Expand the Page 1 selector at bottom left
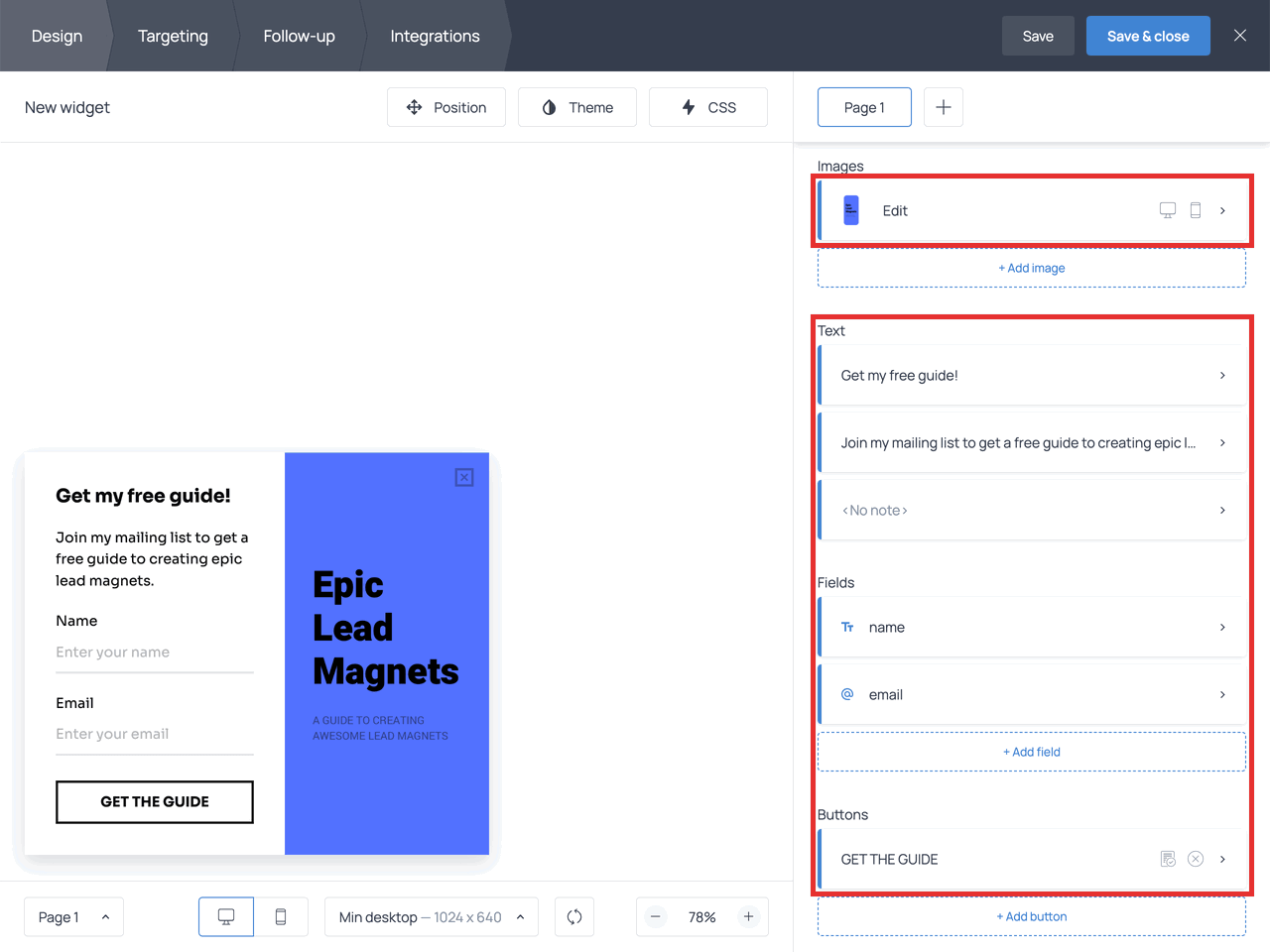Image resolution: width=1270 pixels, height=952 pixels. tap(73, 916)
